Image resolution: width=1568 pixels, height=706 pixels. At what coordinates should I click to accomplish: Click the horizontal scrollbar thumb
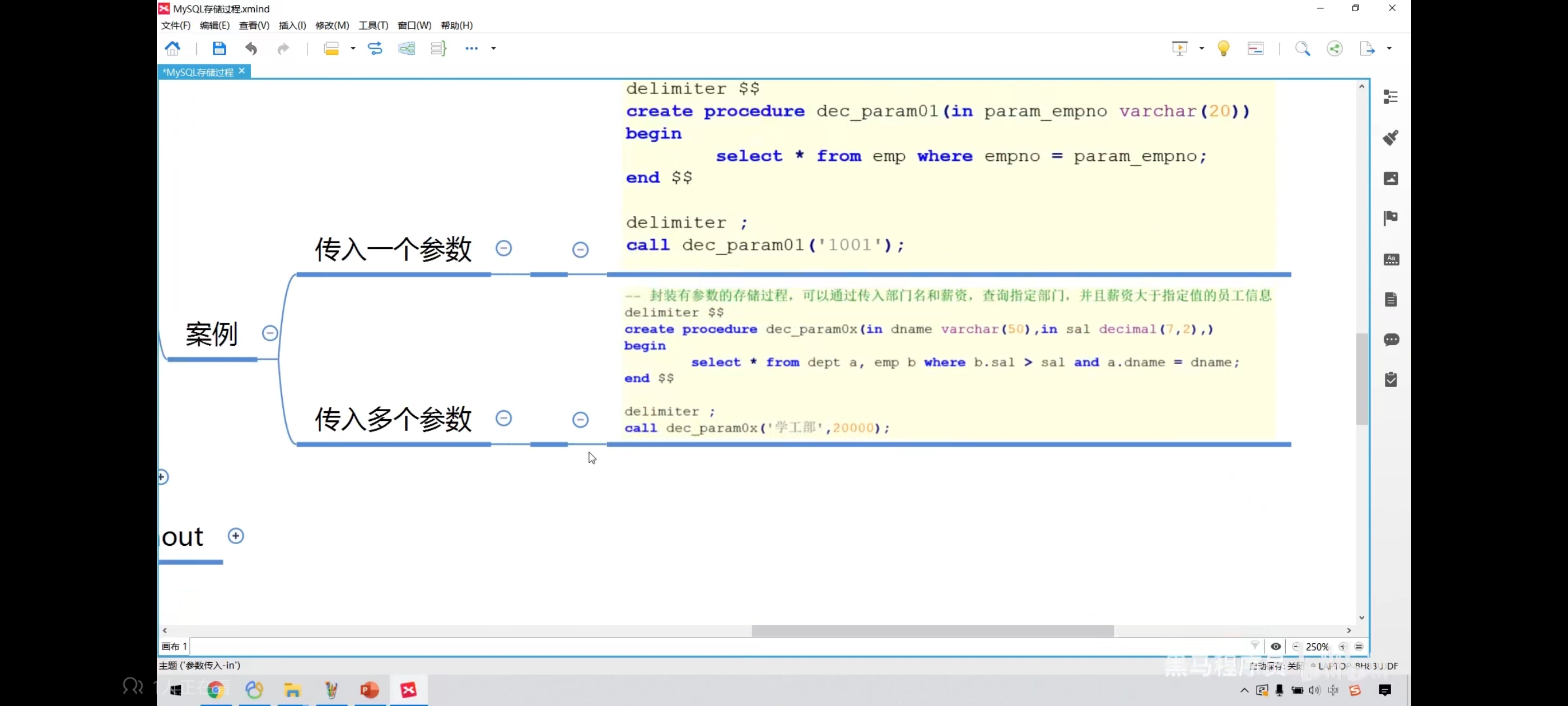pos(932,630)
